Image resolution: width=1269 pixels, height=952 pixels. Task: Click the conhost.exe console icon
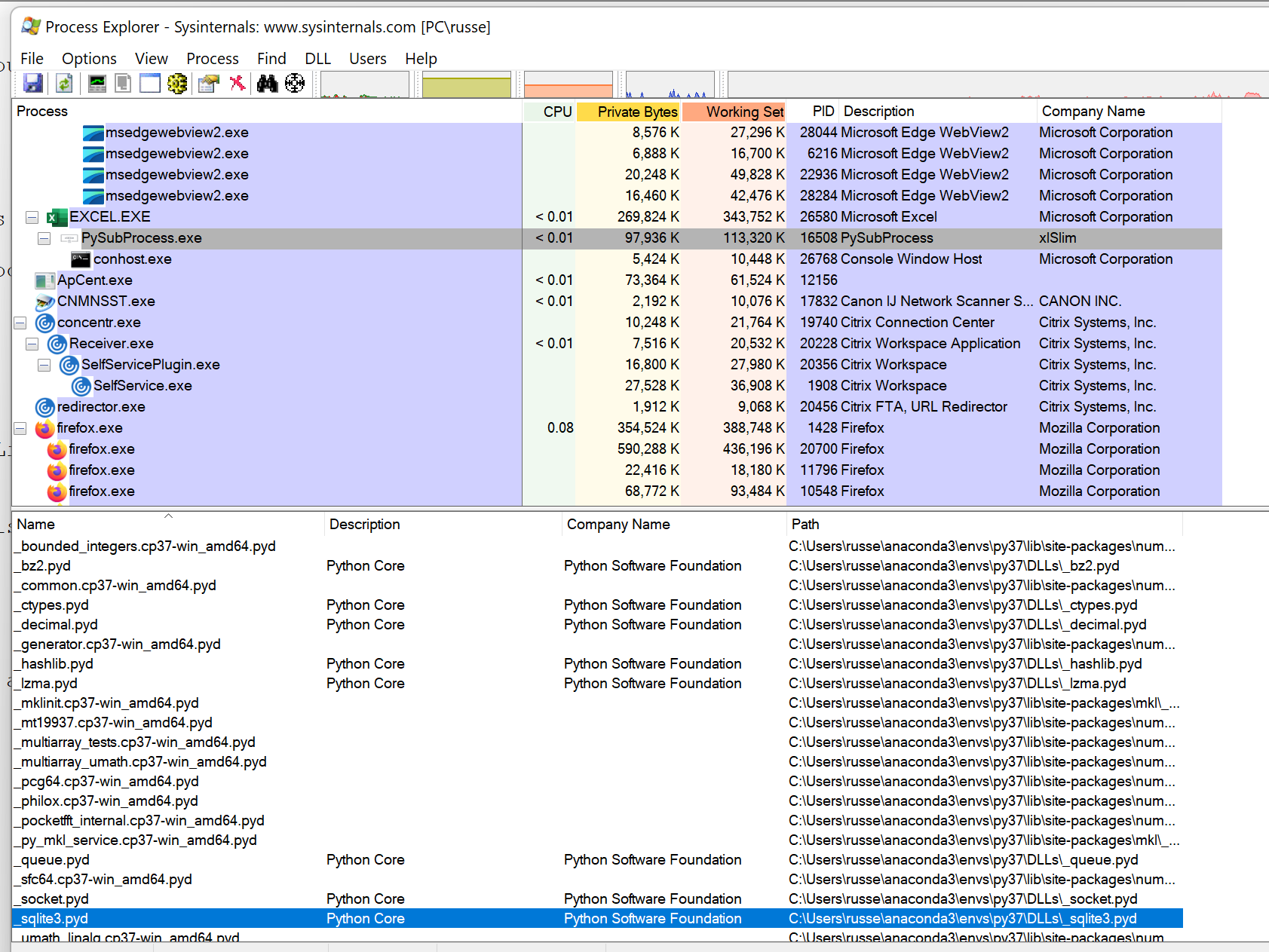coord(81,259)
